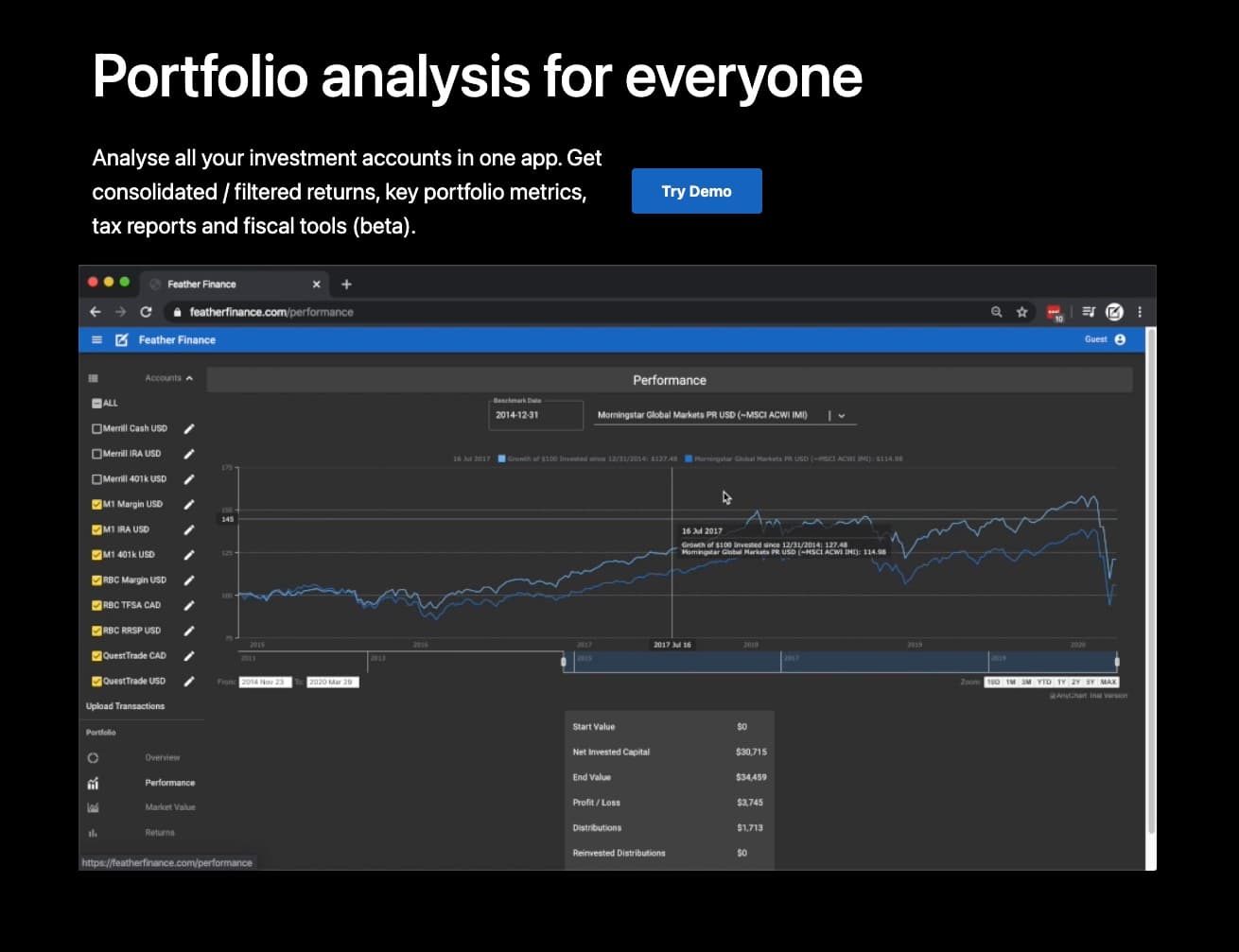The width and height of the screenshot is (1239, 952).
Task: Click the From date field 2014 Nov 23
Action: point(265,682)
